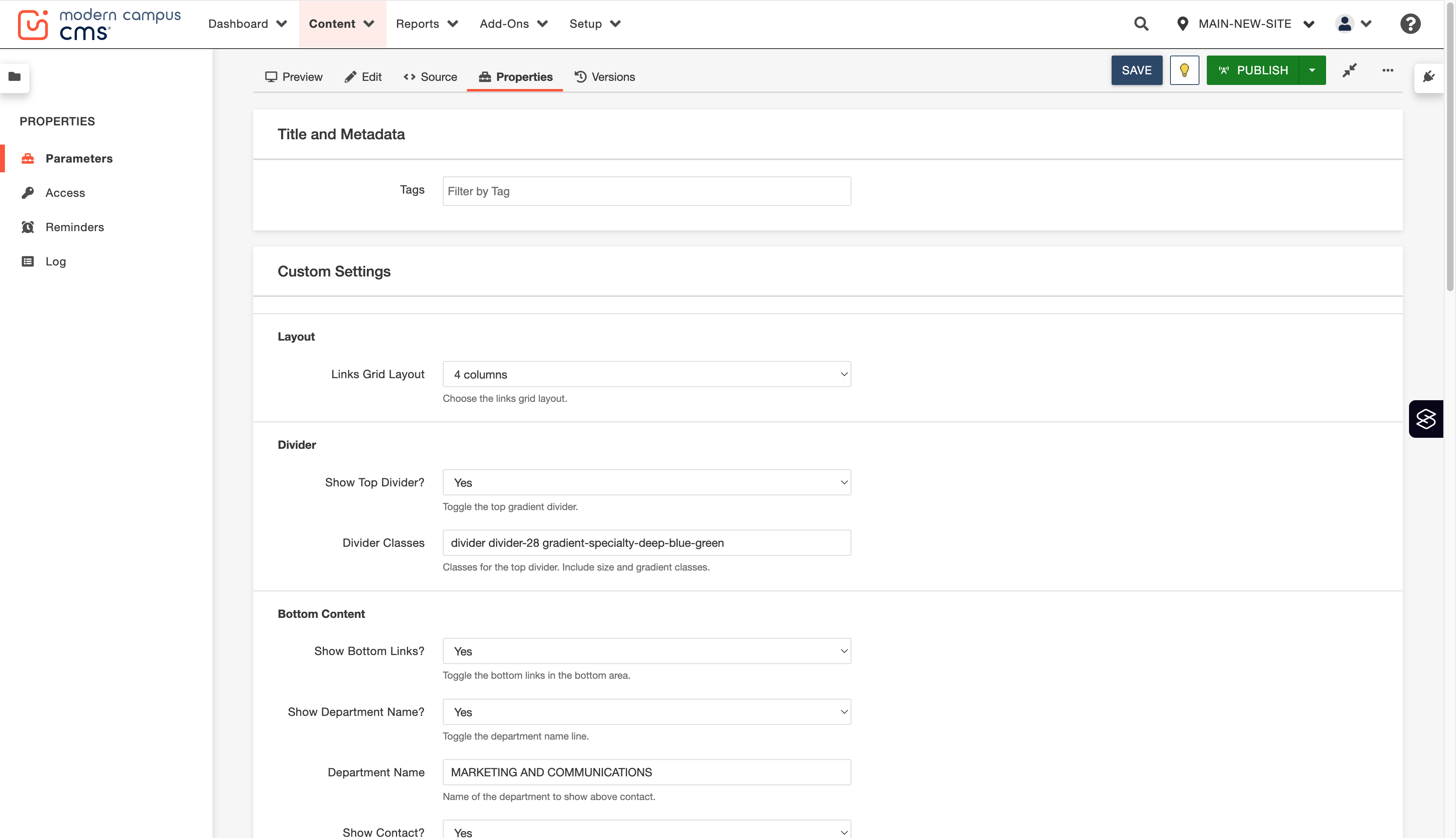
Task: Switch to the Source tab
Action: pos(430,76)
